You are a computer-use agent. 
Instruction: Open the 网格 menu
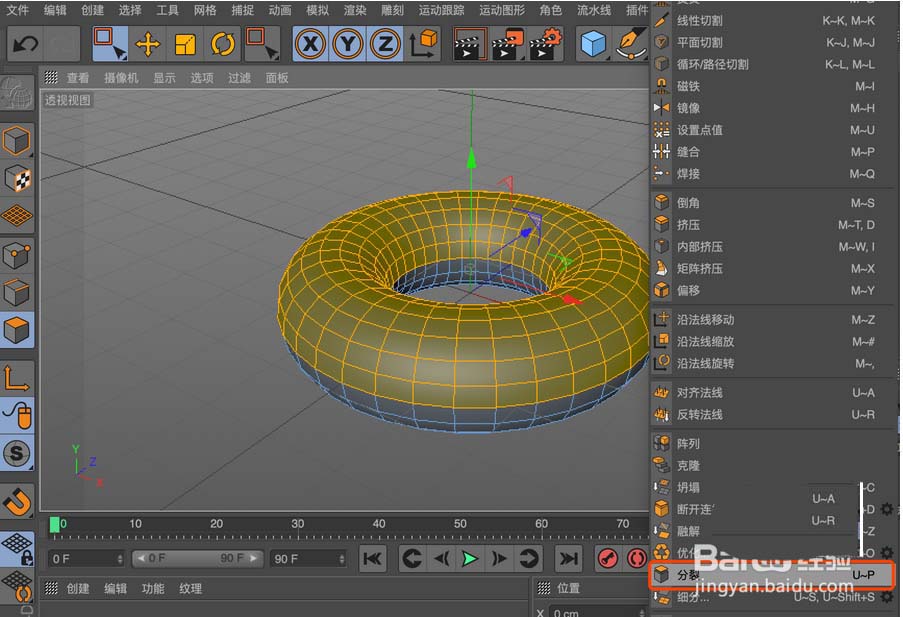pyautogui.click(x=204, y=10)
